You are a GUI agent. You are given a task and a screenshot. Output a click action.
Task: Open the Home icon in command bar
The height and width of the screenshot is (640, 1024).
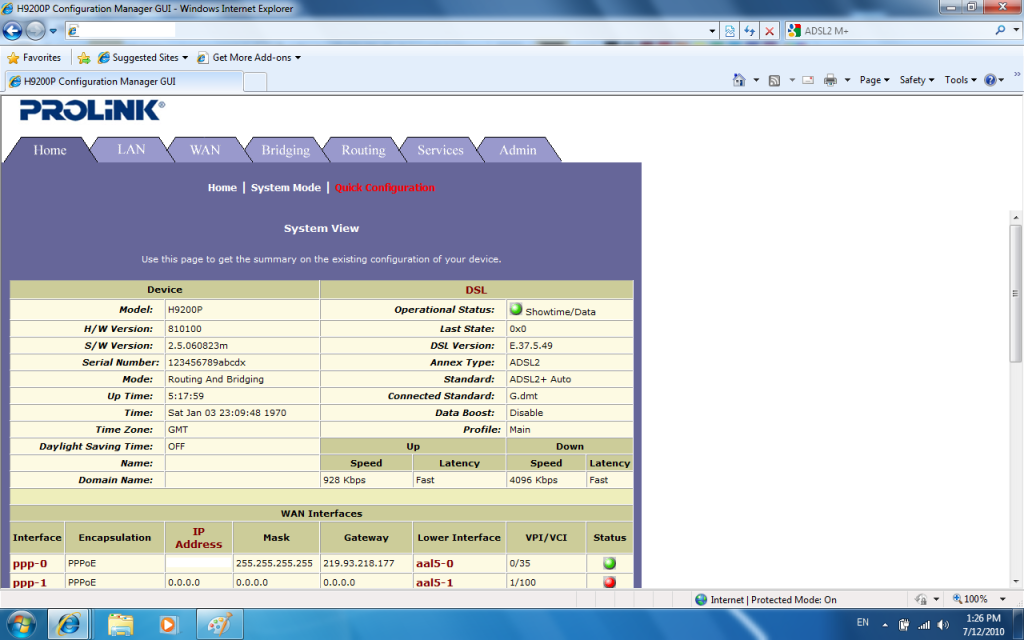(739, 80)
